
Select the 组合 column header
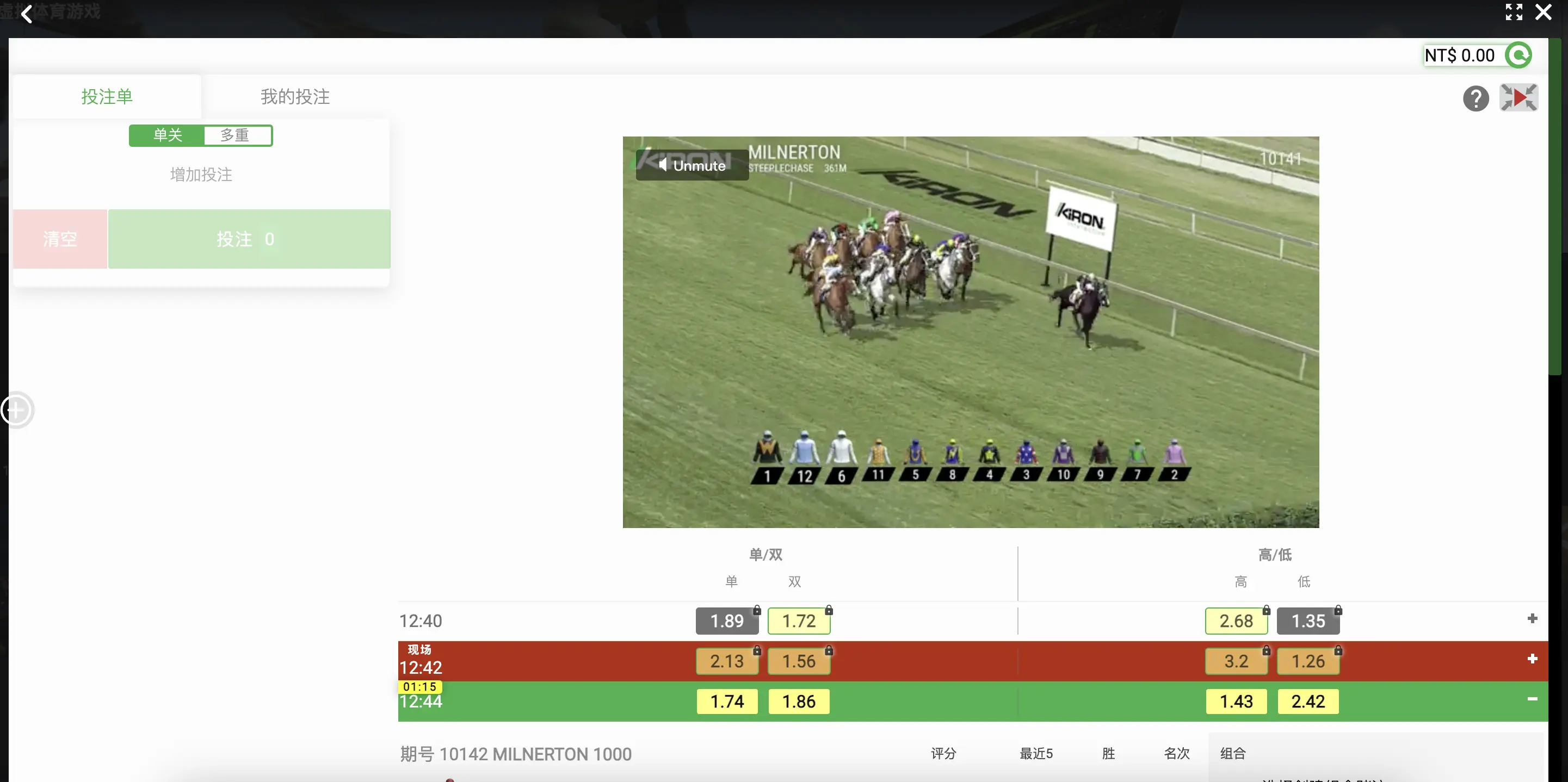pyautogui.click(x=1233, y=753)
